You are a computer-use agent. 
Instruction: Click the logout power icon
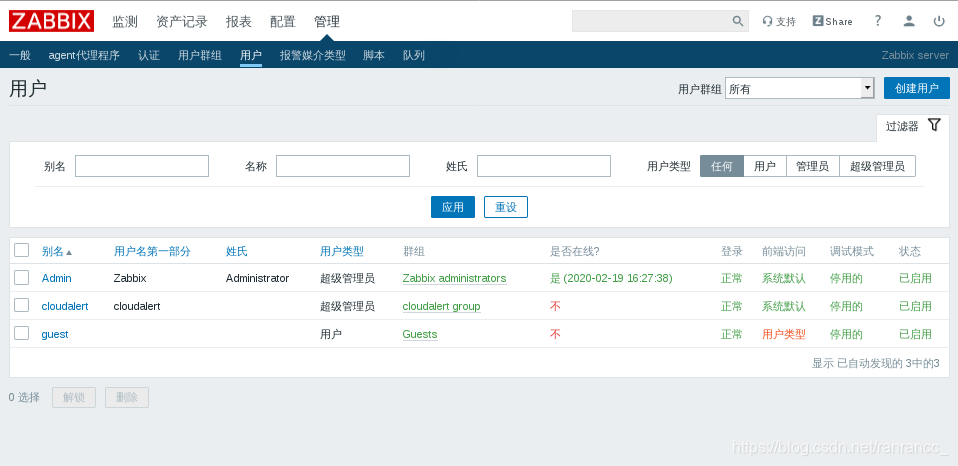pyautogui.click(x=939, y=21)
